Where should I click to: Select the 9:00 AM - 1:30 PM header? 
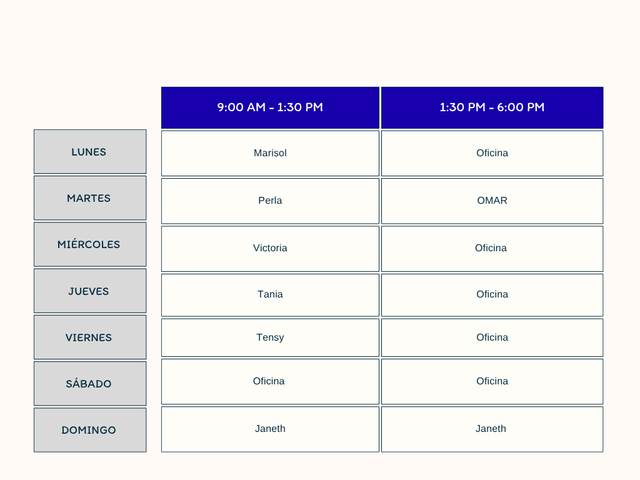click(x=270, y=108)
